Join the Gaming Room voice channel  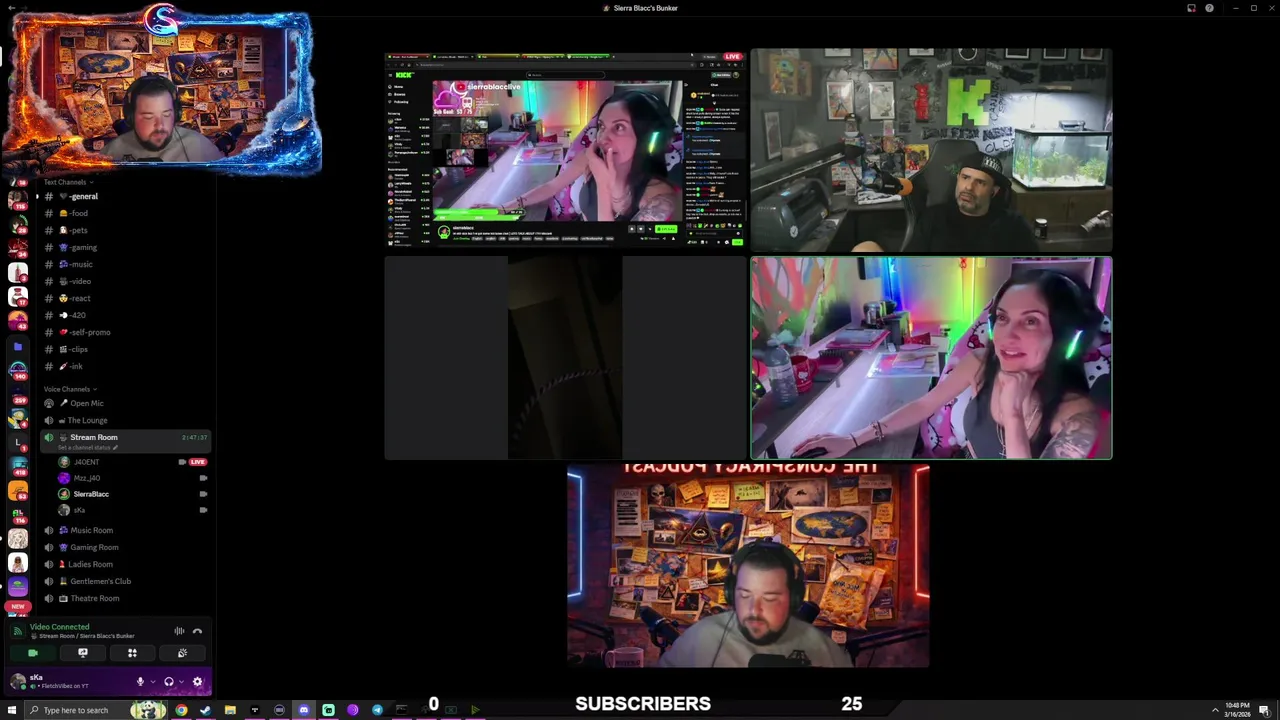coord(125,547)
